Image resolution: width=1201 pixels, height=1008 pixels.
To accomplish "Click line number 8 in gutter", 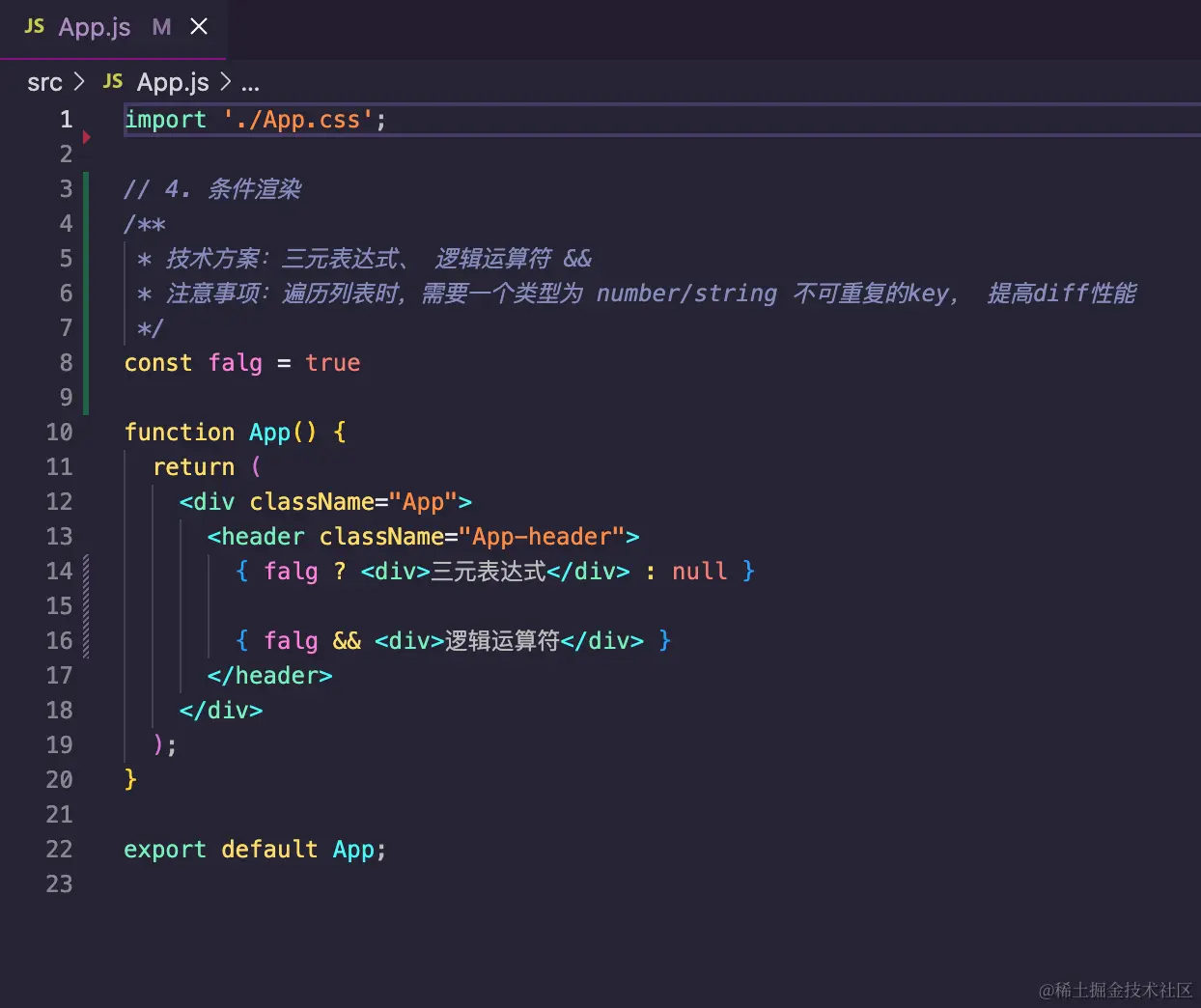I will pyautogui.click(x=66, y=363).
